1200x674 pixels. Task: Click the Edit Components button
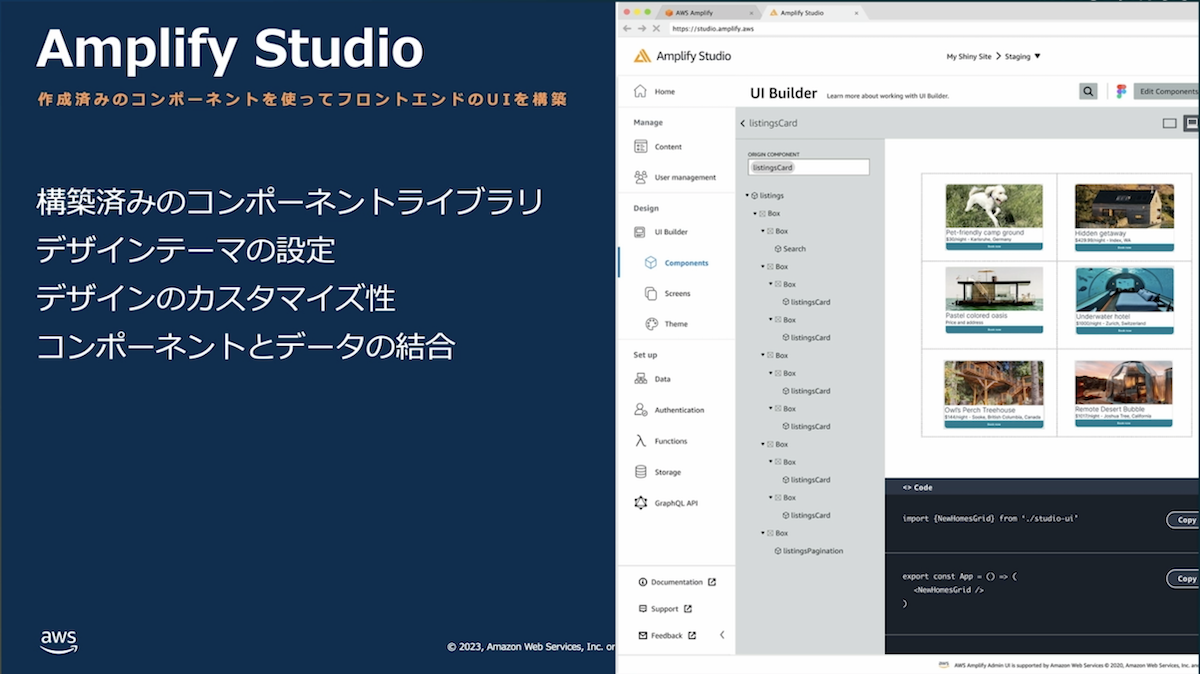(x=1166, y=91)
